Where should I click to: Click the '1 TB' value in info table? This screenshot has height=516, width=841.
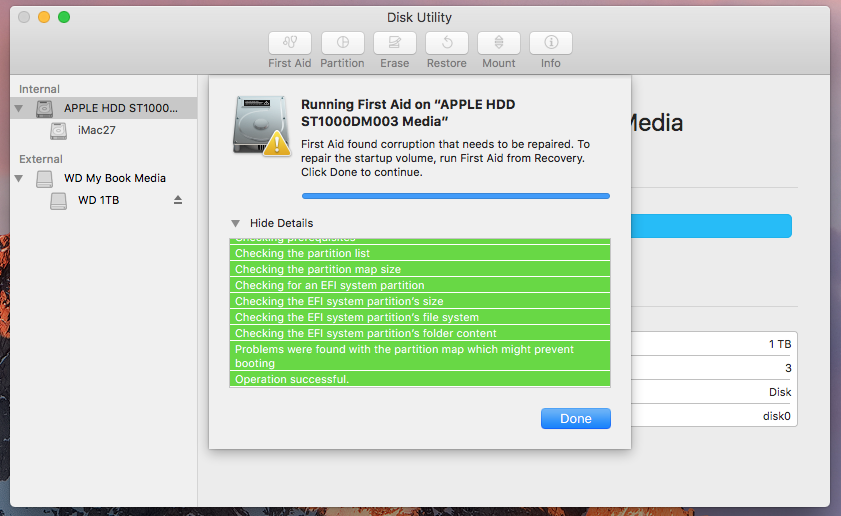(x=780, y=344)
